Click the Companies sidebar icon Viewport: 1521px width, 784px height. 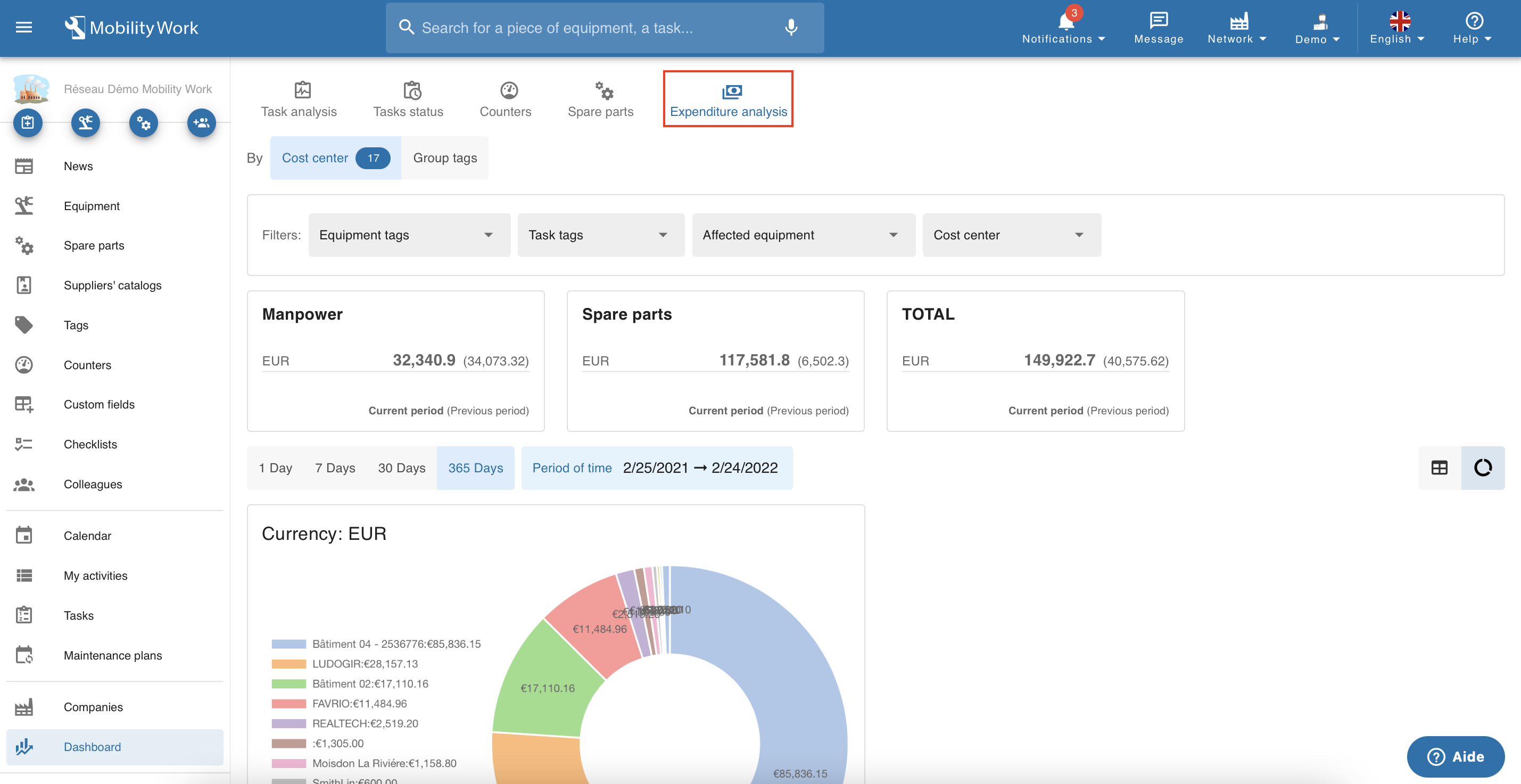23,707
